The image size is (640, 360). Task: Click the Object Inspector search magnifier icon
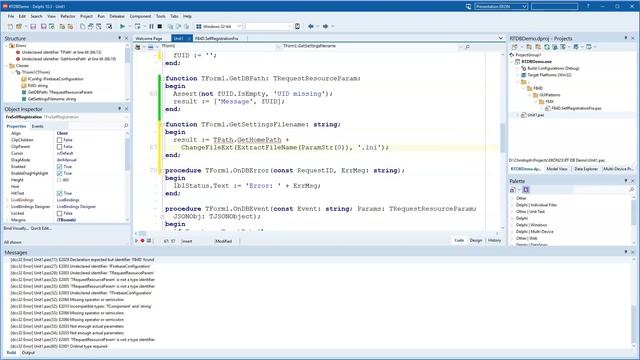click(126, 126)
